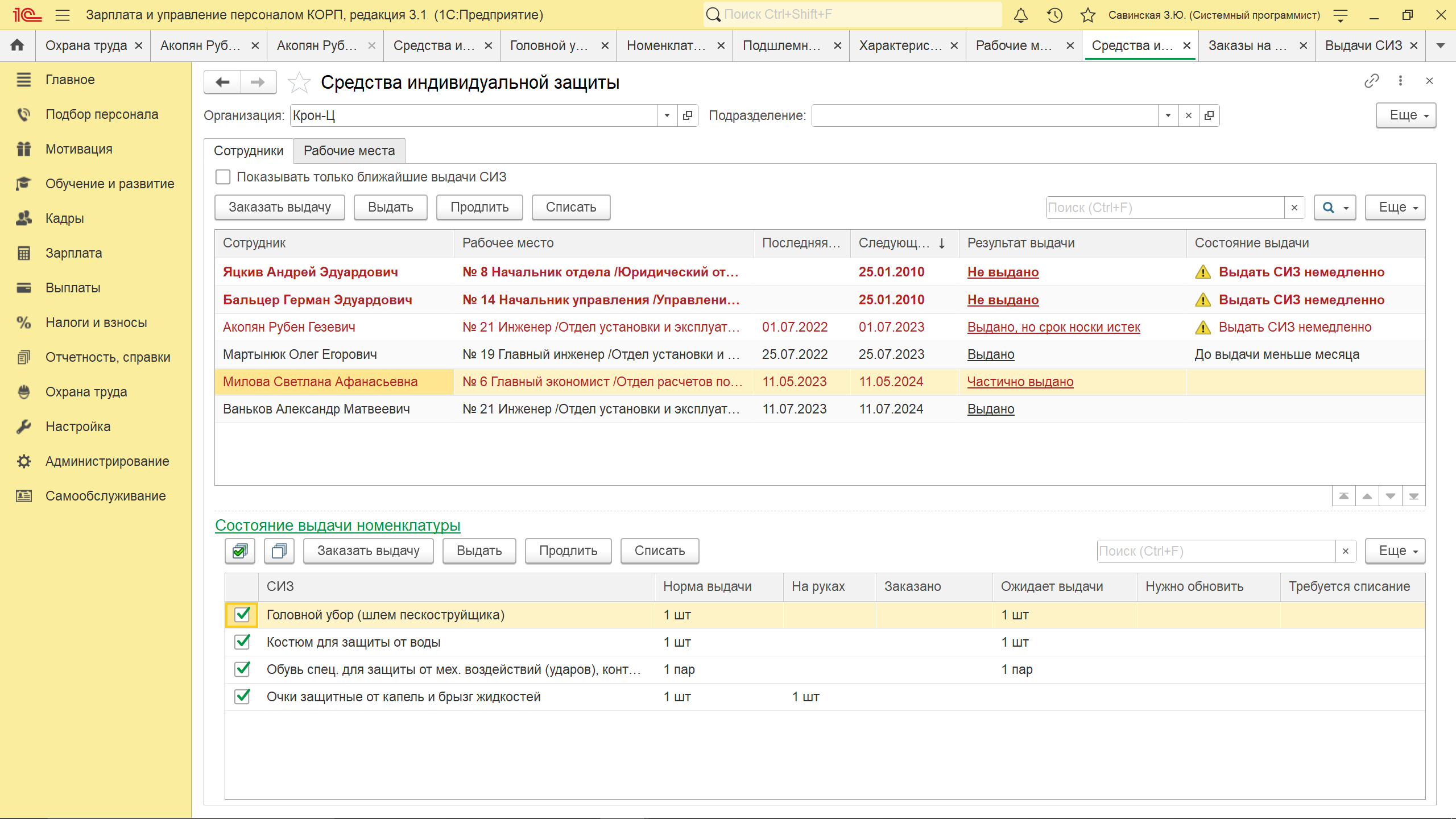This screenshot has width=1456, height=819.
Task: Open the Выдано, но срок носки истек link
Action: (1053, 327)
